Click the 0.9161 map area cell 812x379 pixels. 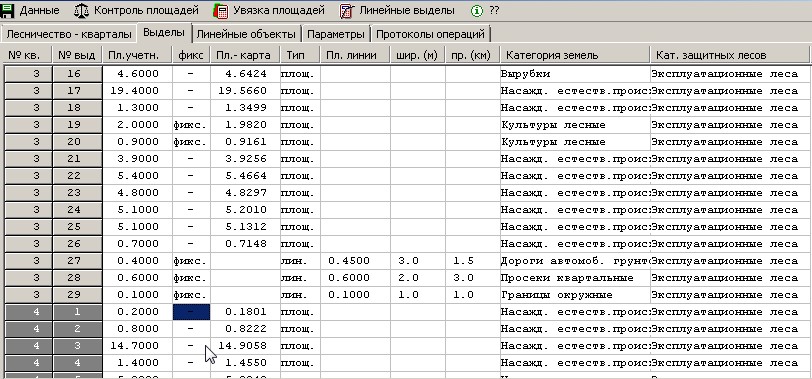tap(245, 142)
